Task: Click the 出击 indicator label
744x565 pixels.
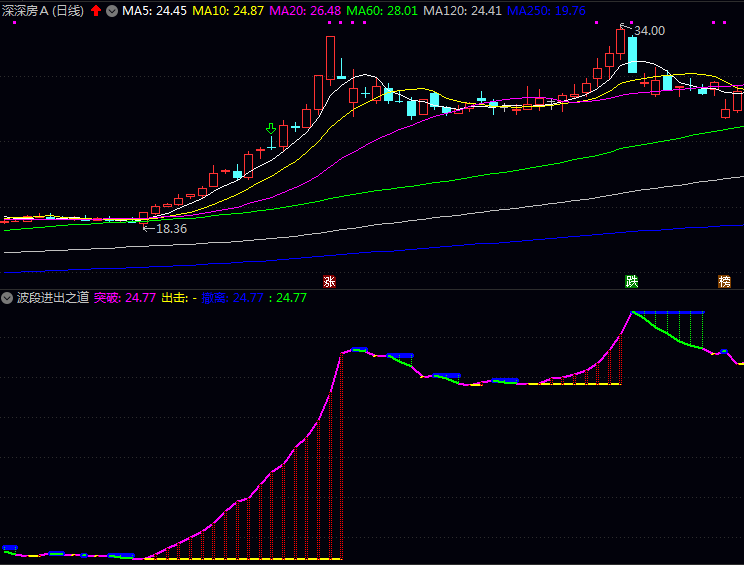Action: coord(178,297)
